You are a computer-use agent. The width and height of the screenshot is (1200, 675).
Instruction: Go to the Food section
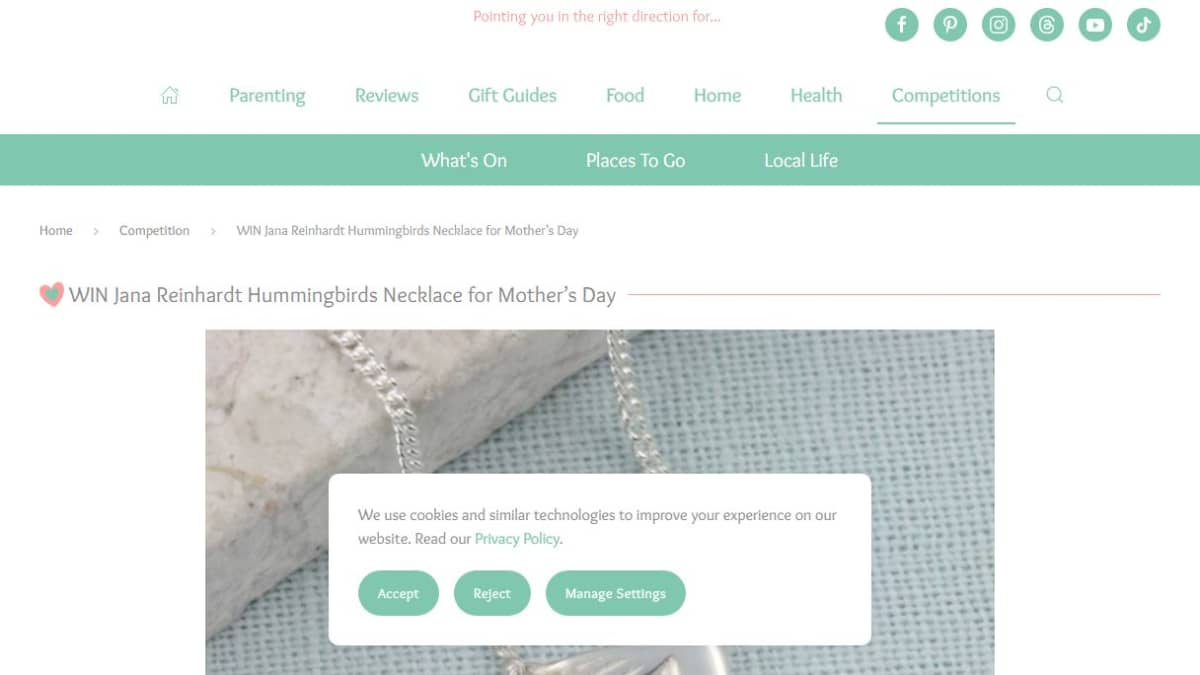(x=625, y=96)
